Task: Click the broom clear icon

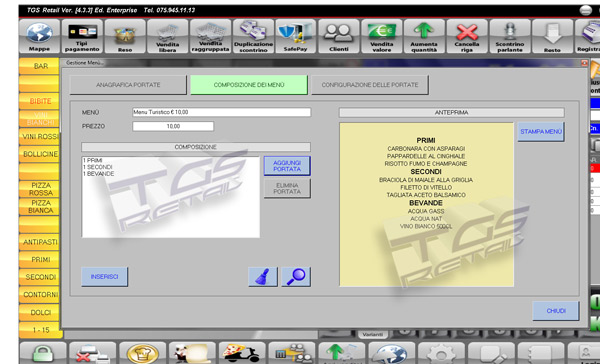Action: coord(263,277)
